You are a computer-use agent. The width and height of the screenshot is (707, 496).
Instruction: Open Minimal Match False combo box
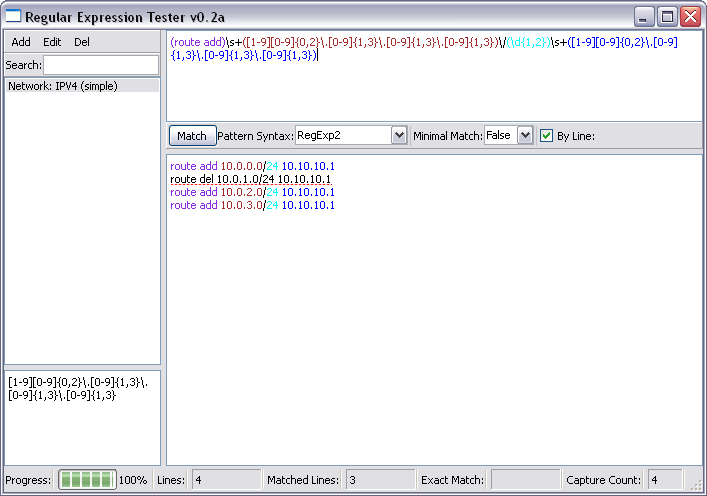click(509, 135)
